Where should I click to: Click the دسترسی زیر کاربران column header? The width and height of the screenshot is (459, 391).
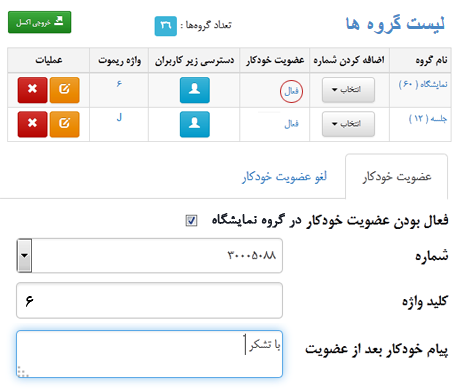[x=194, y=60]
